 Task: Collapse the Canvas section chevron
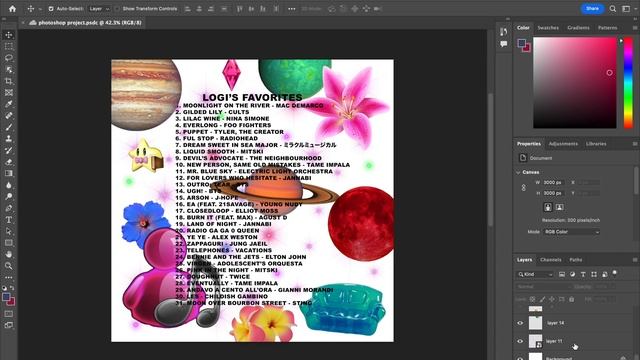coord(518,172)
